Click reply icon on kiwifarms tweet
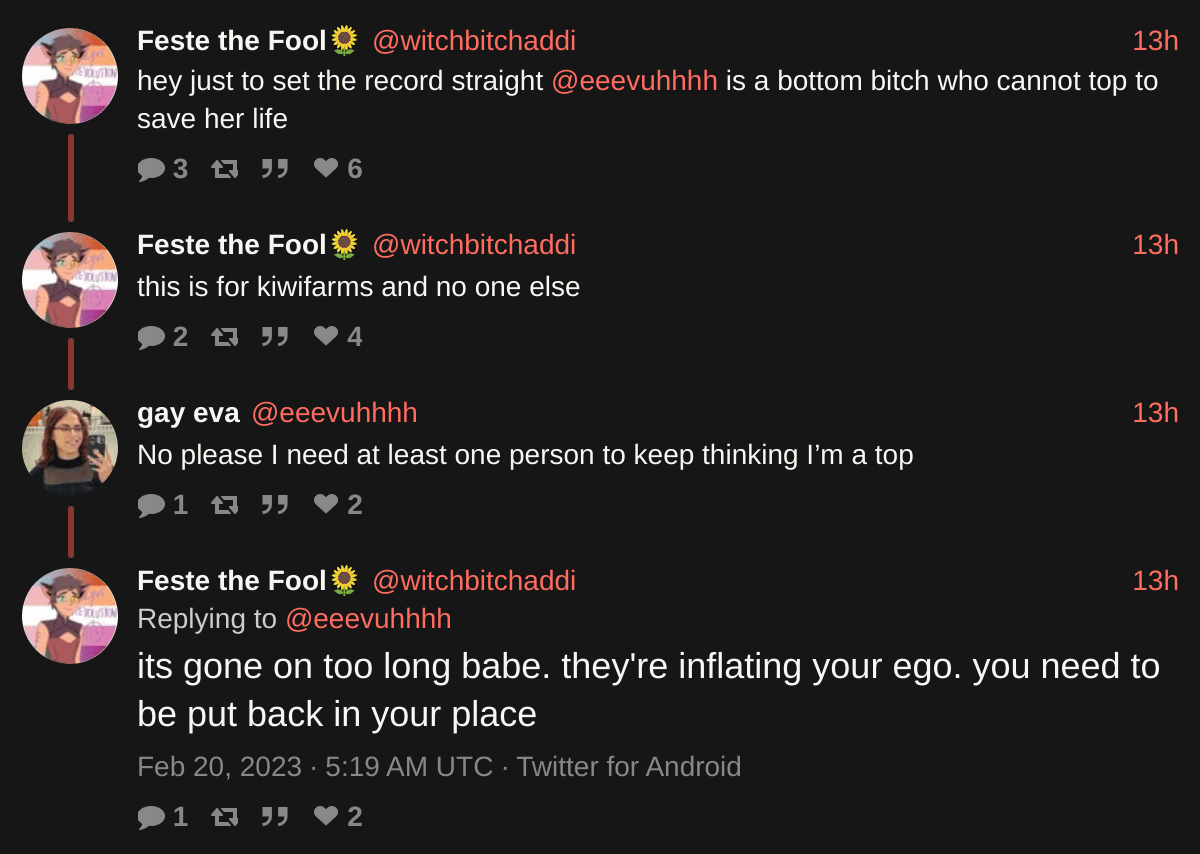The height and width of the screenshot is (854, 1200). 151,337
